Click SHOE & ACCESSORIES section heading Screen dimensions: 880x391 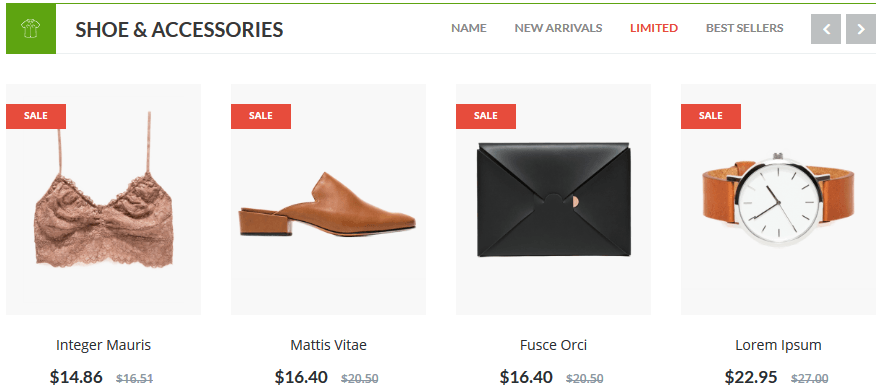click(179, 30)
